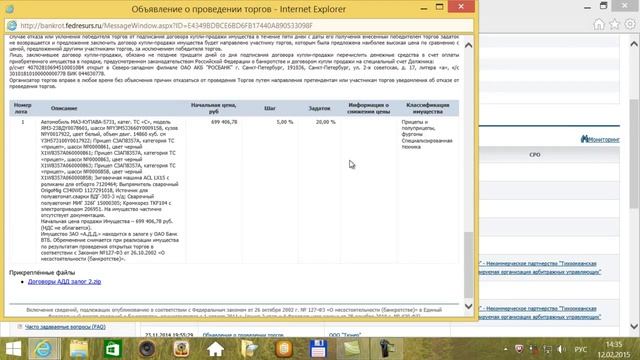This screenshot has width=640, height=360.
Task: Open the orange camera app on the taskbar
Action: (181, 349)
